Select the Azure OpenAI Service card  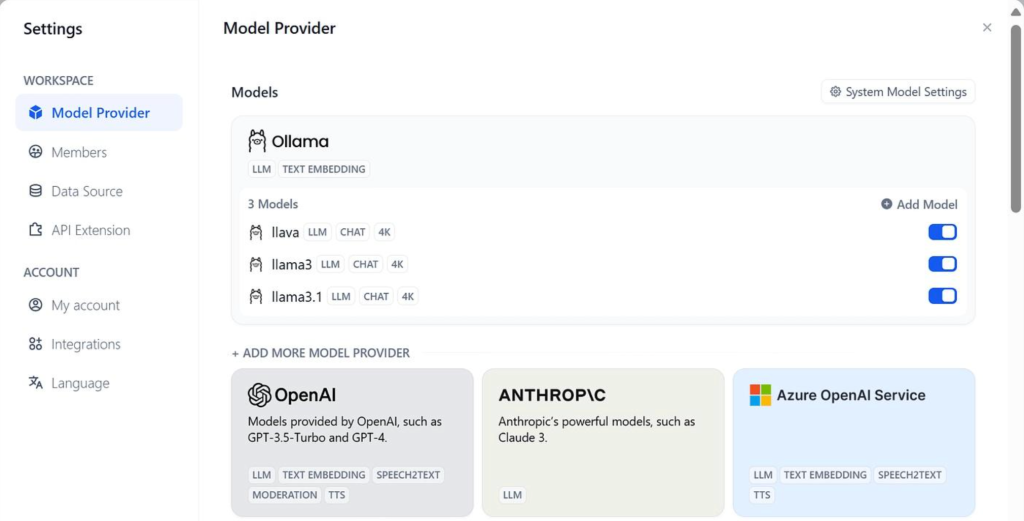point(854,442)
